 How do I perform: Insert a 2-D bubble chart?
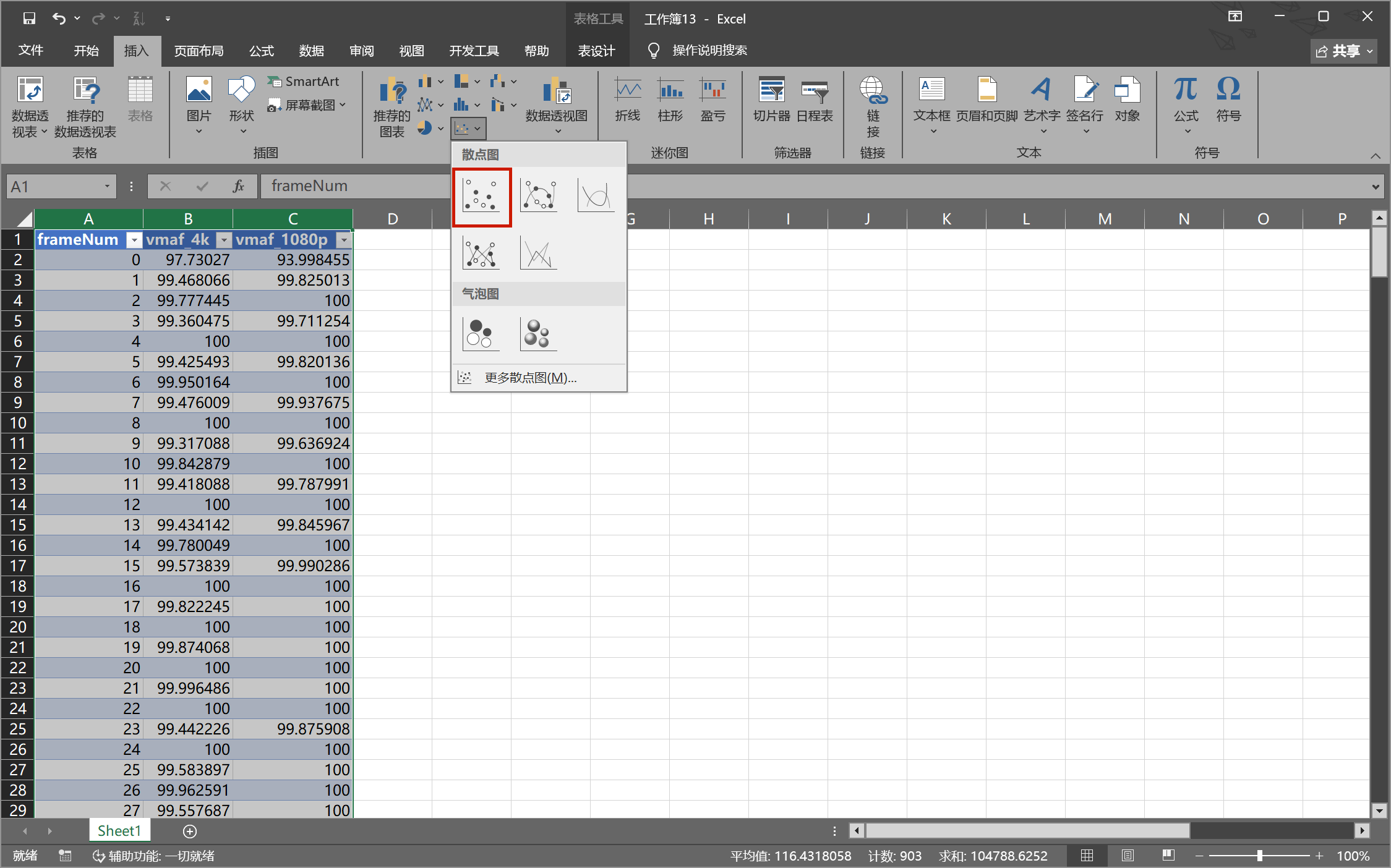point(481,334)
